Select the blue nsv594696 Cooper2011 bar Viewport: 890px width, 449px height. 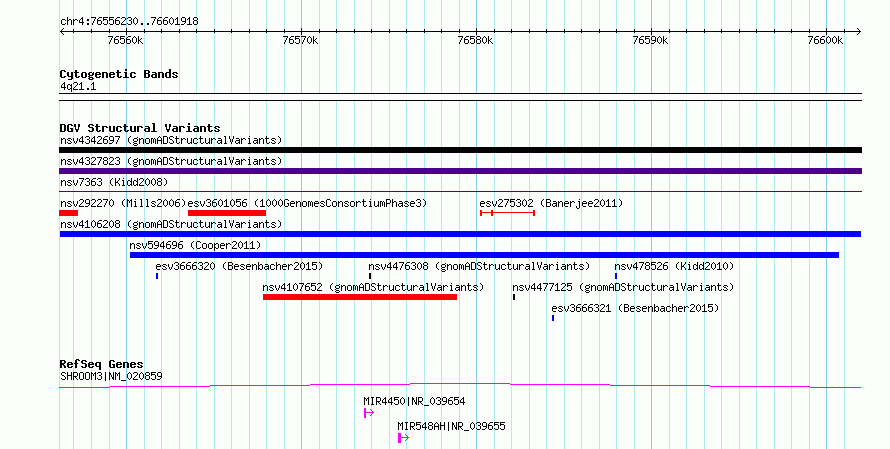point(484,255)
